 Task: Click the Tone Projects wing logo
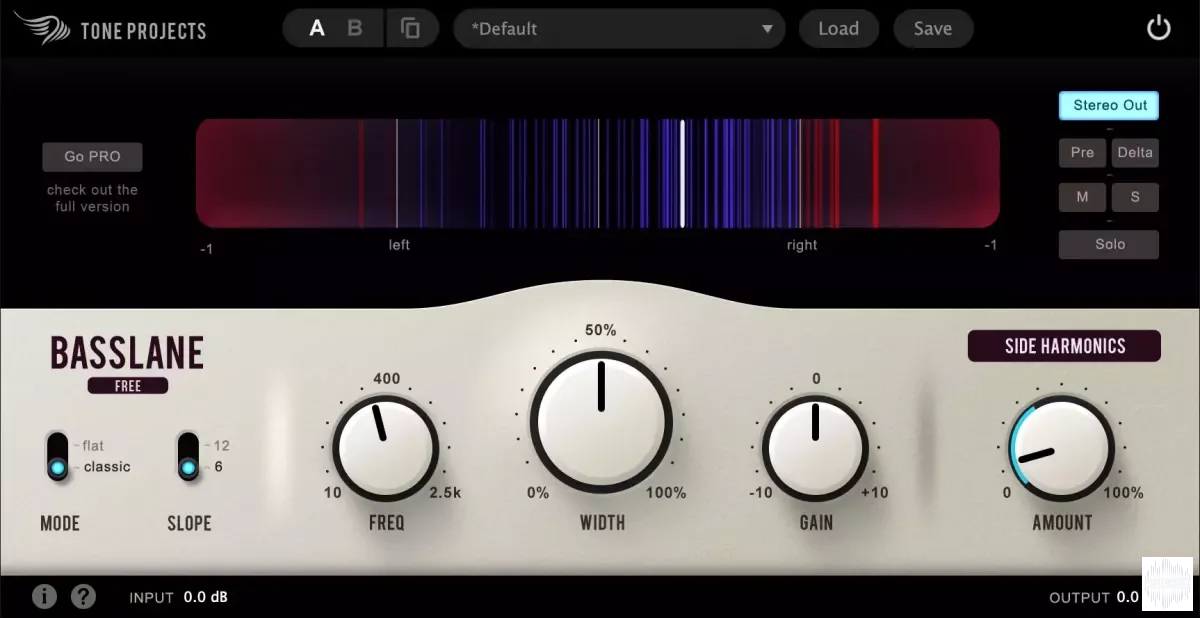[x=42, y=28]
